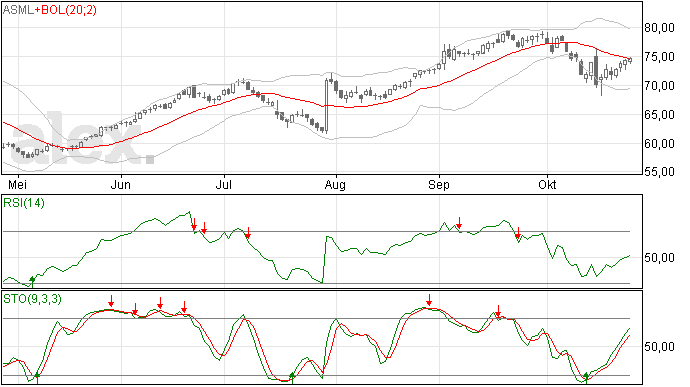Viewport: 690px width, 387px height.
Task: Click the red sell arrow above September in RSI panel
Action: pos(459,223)
